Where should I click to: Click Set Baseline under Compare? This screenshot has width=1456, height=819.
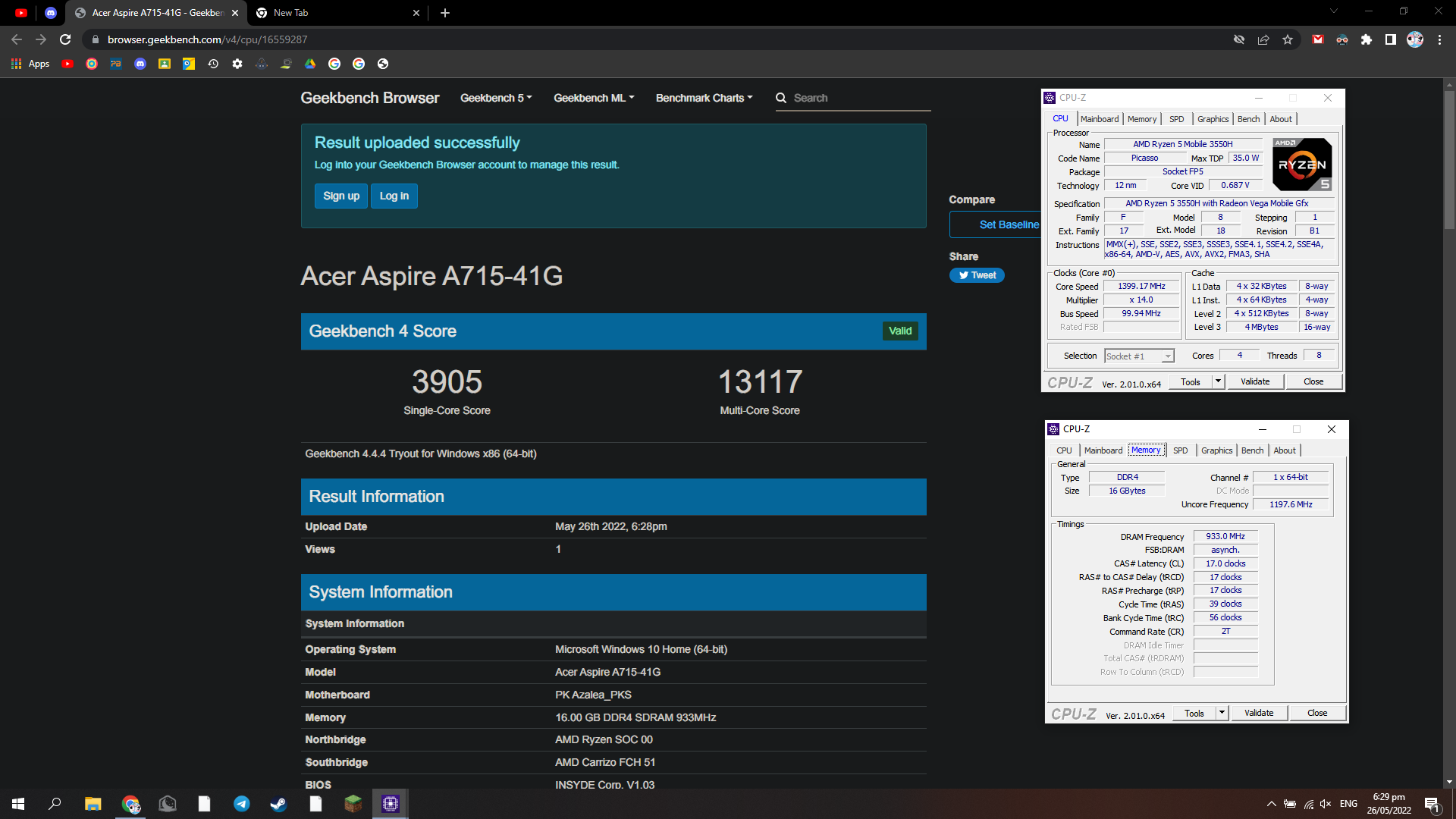(995, 224)
